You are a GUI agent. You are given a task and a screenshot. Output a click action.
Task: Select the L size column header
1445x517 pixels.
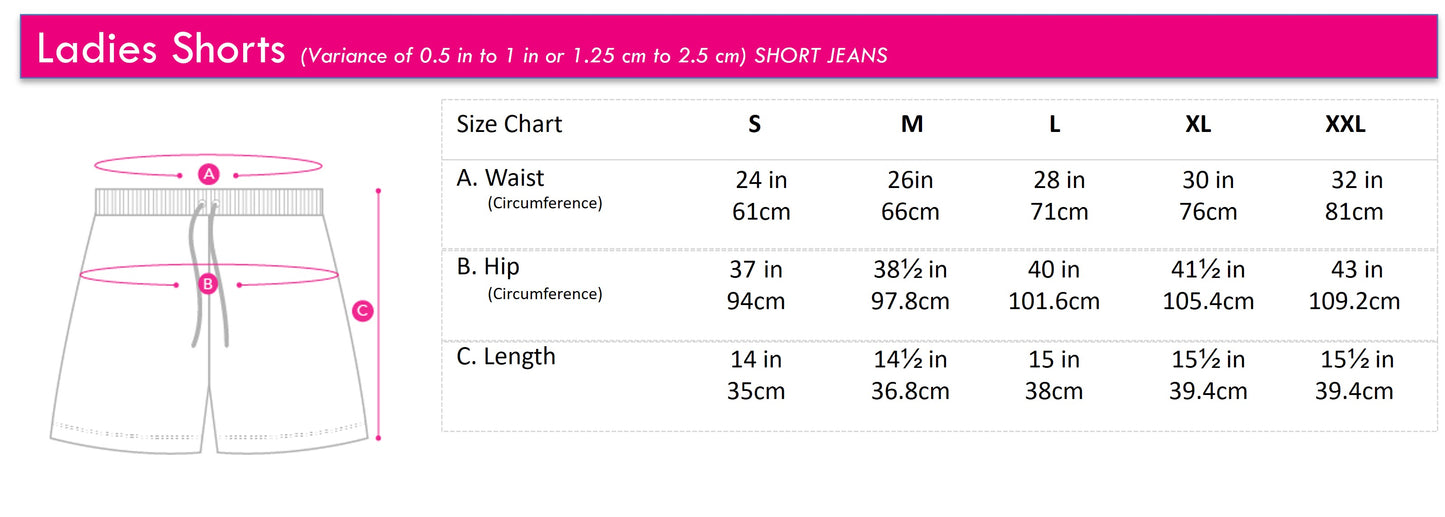(x=1054, y=124)
